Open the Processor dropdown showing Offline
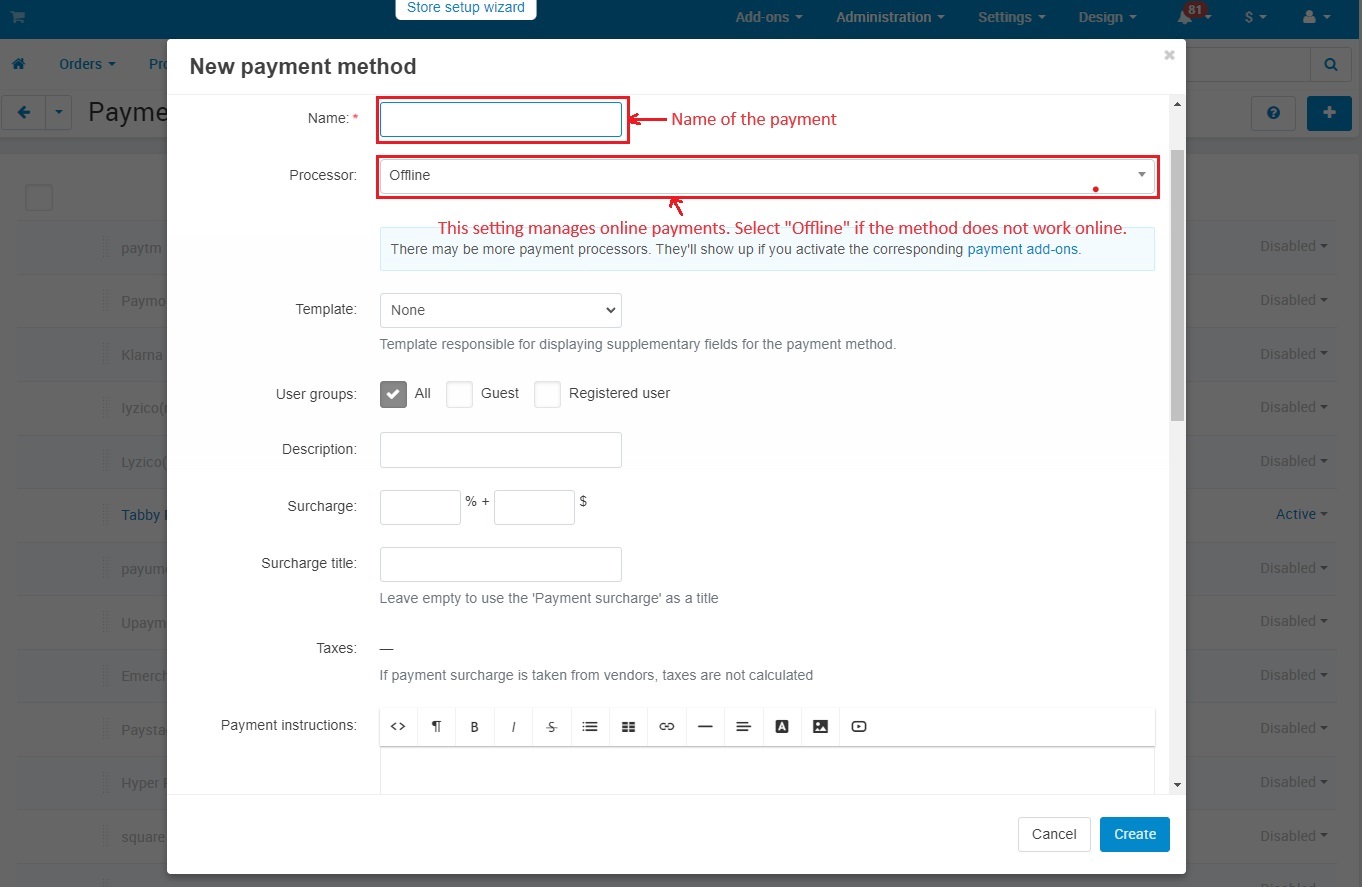 click(767, 176)
